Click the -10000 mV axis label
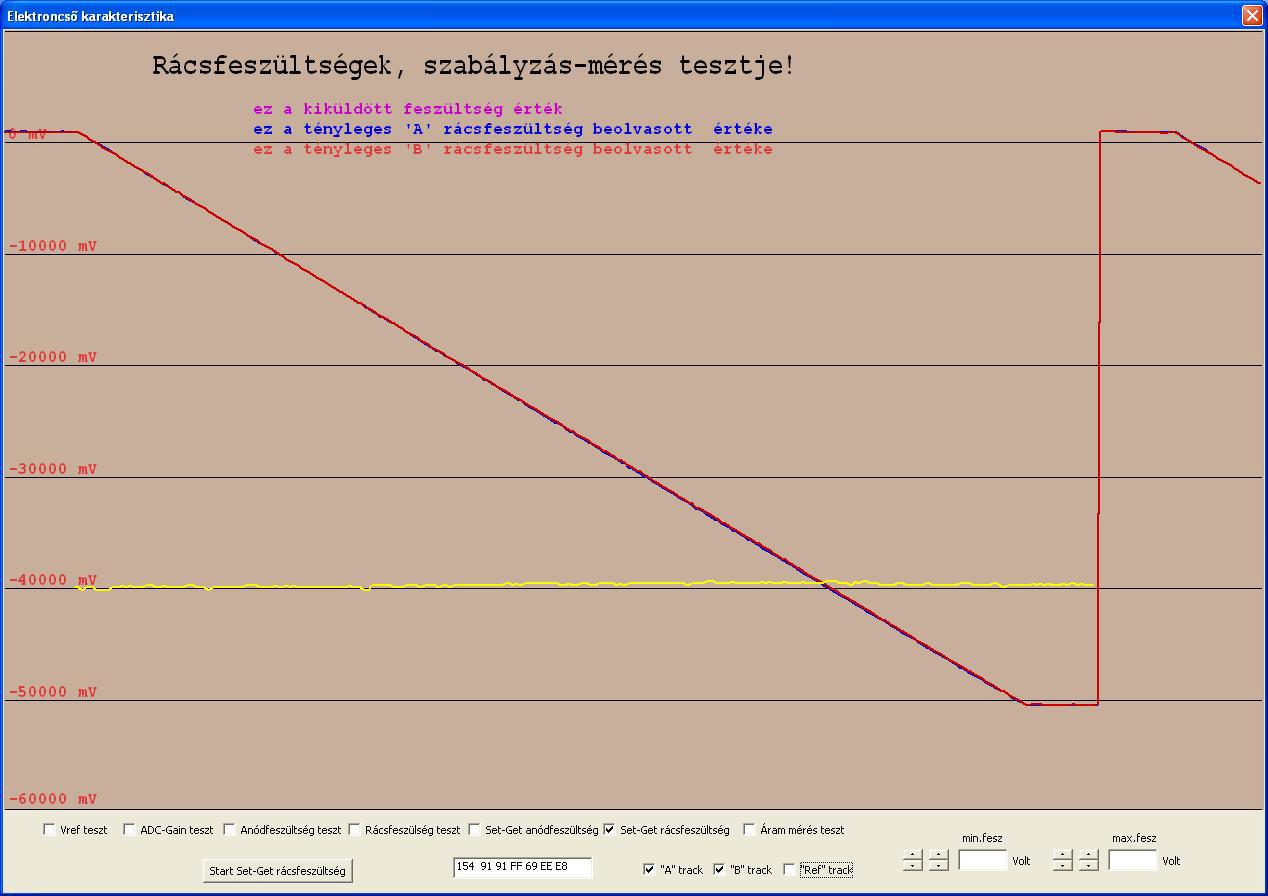Screen dimensions: 1268x896 tap(52, 246)
